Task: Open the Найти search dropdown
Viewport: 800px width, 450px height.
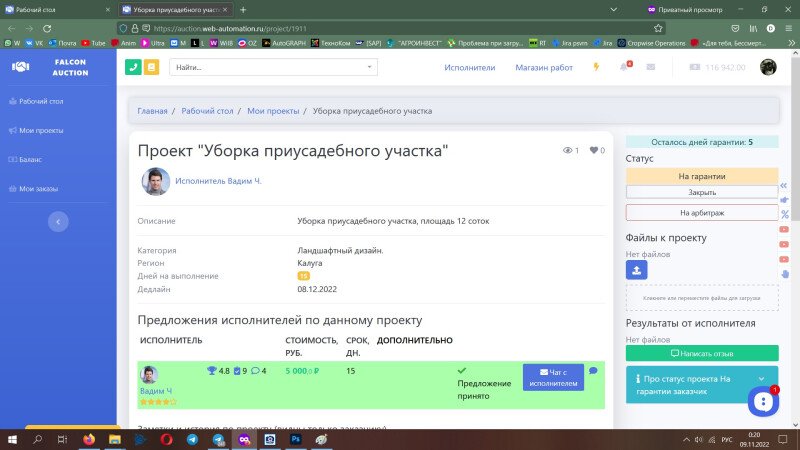Action: tap(273, 67)
